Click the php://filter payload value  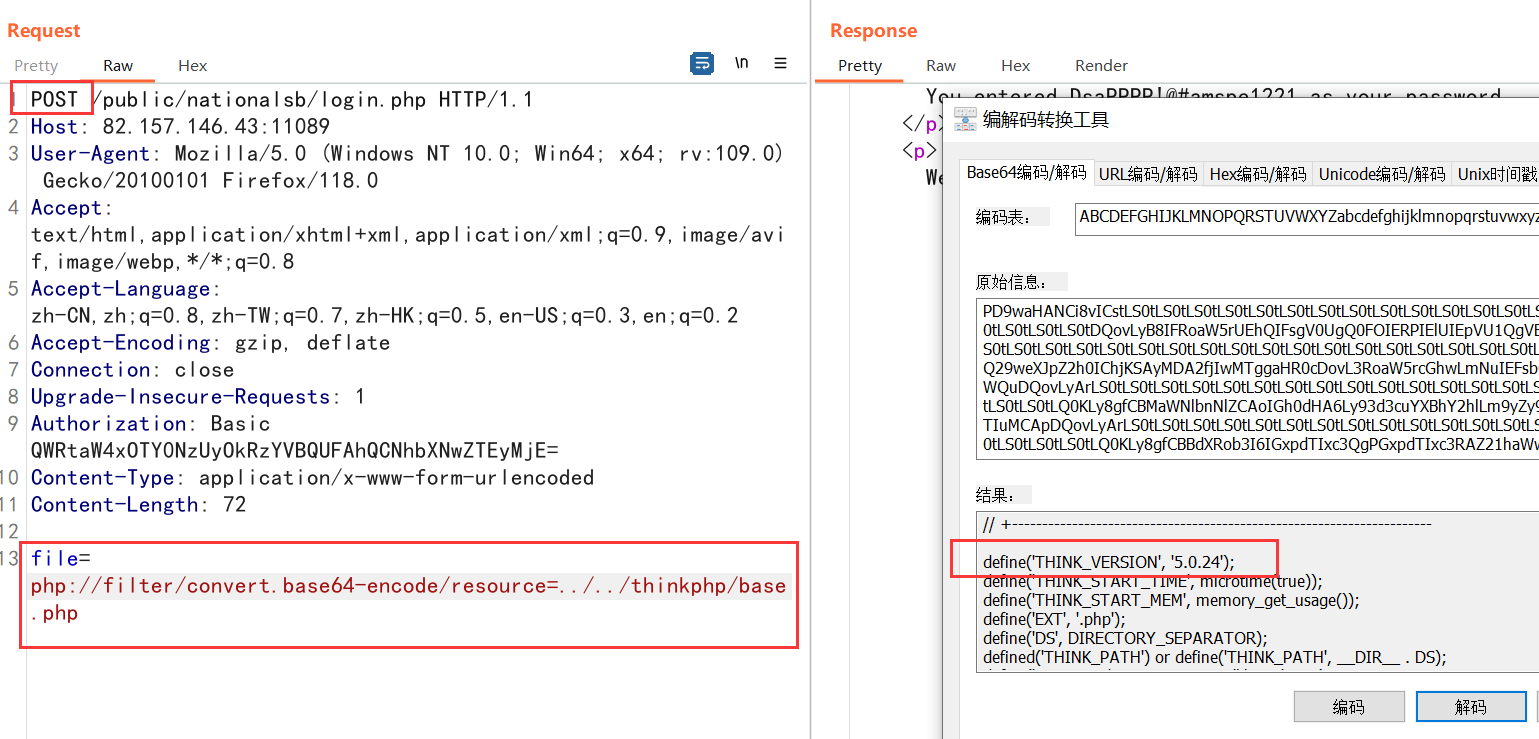click(408, 599)
